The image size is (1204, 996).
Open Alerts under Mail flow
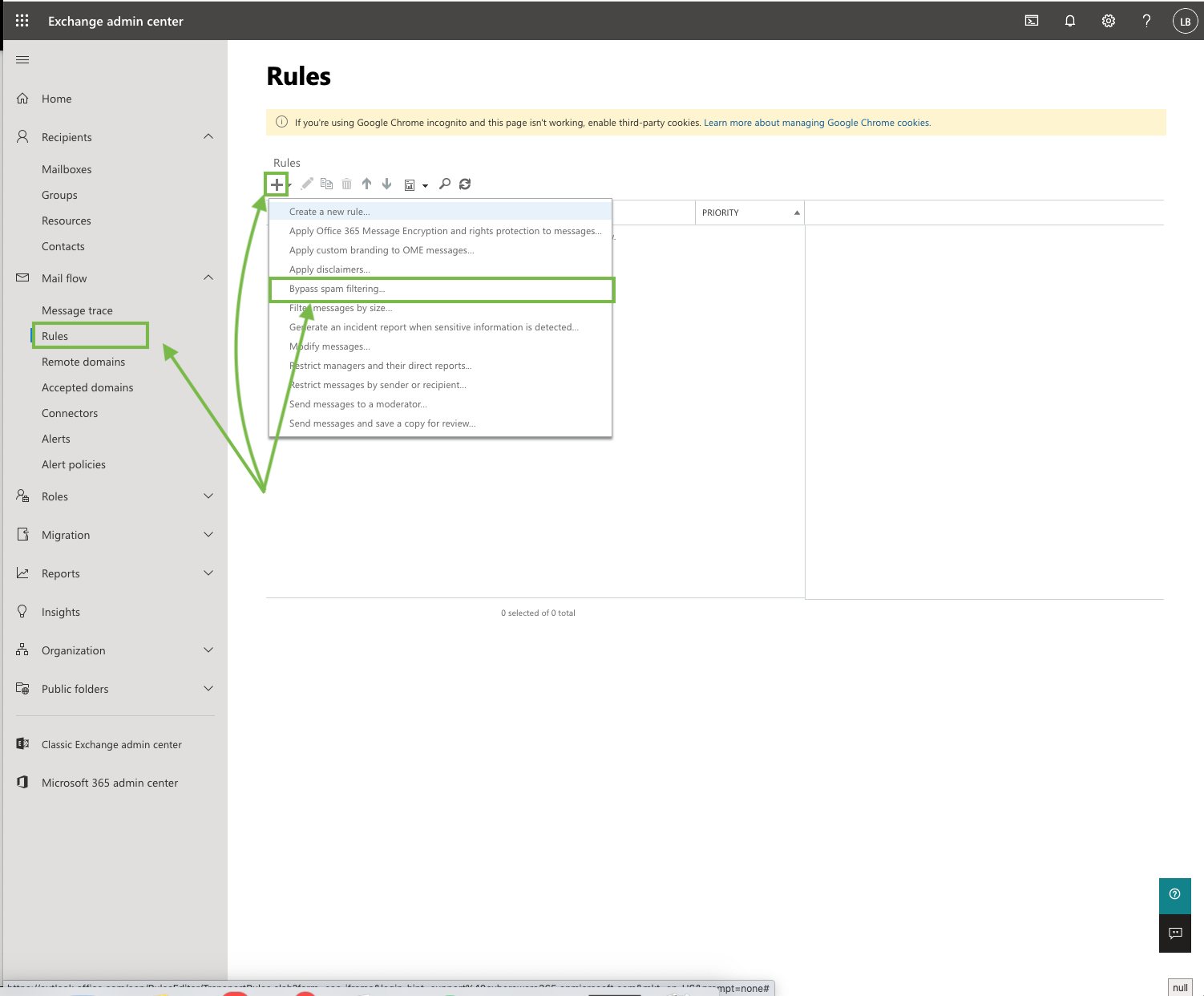56,439
